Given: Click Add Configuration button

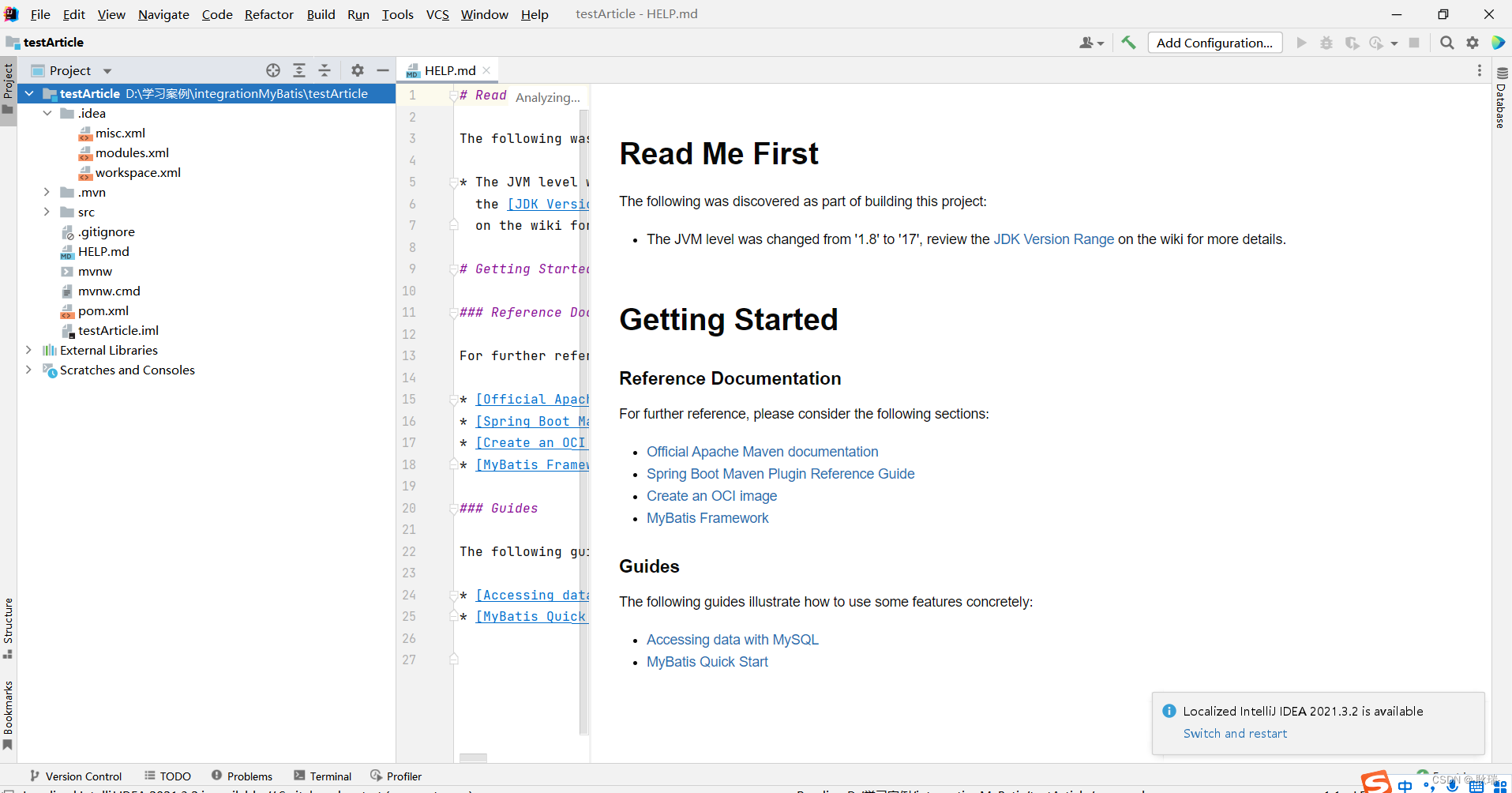Looking at the screenshot, I should [x=1214, y=43].
